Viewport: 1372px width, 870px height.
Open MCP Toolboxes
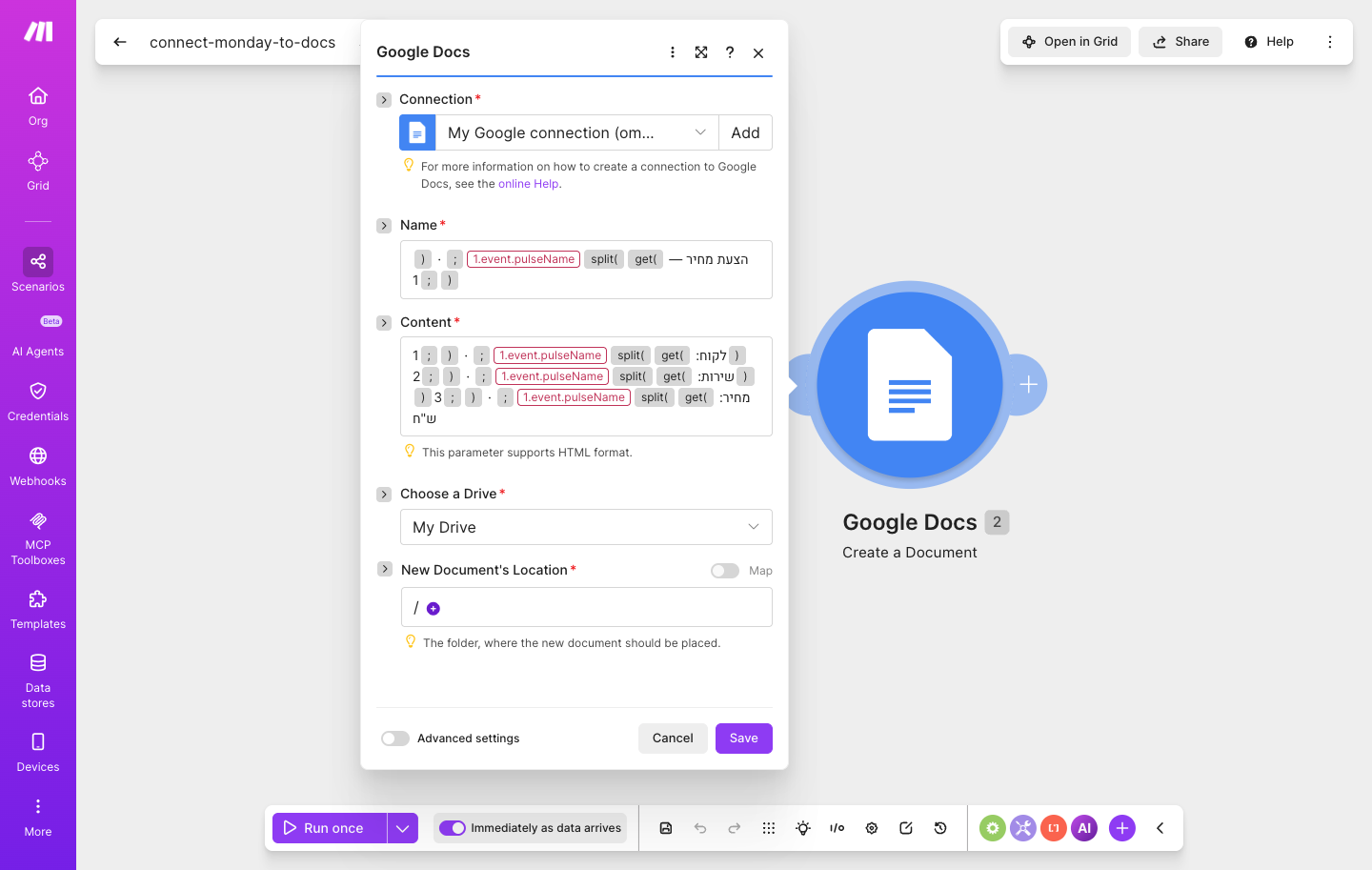point(38,537)
